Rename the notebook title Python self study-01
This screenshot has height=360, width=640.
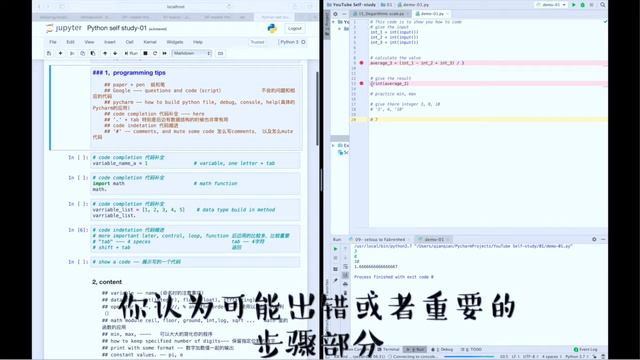117,28
